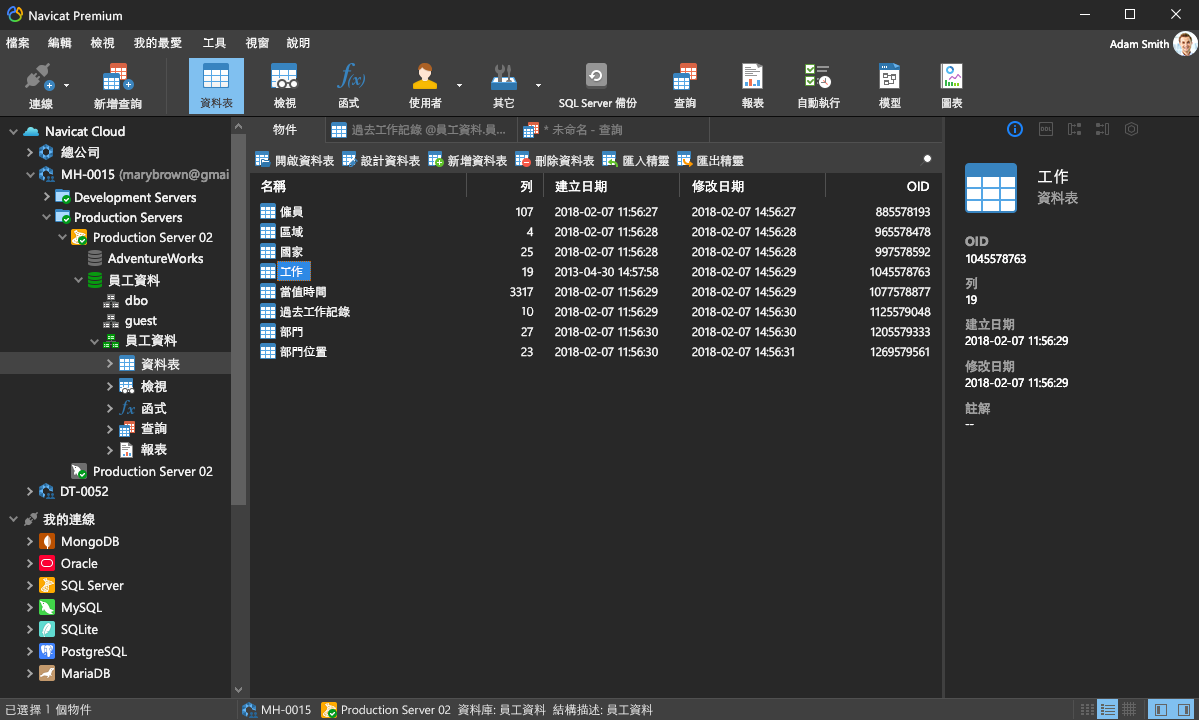The height and width of the screenshot is (720, 1199).
Task: Select MariaDB connection in tree
Action: coord(86,673)
